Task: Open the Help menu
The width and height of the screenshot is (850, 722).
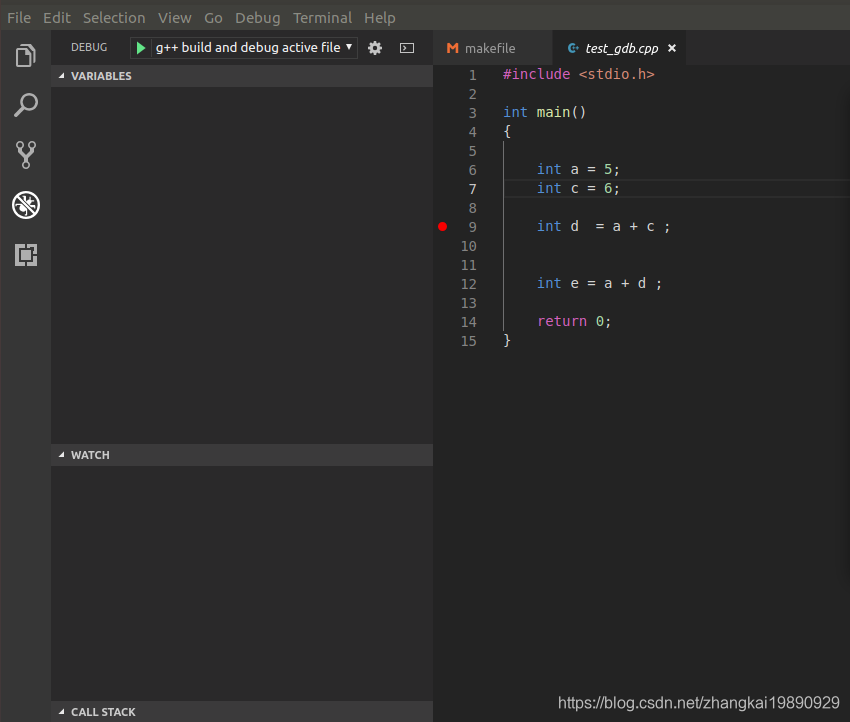Action: 379,18
